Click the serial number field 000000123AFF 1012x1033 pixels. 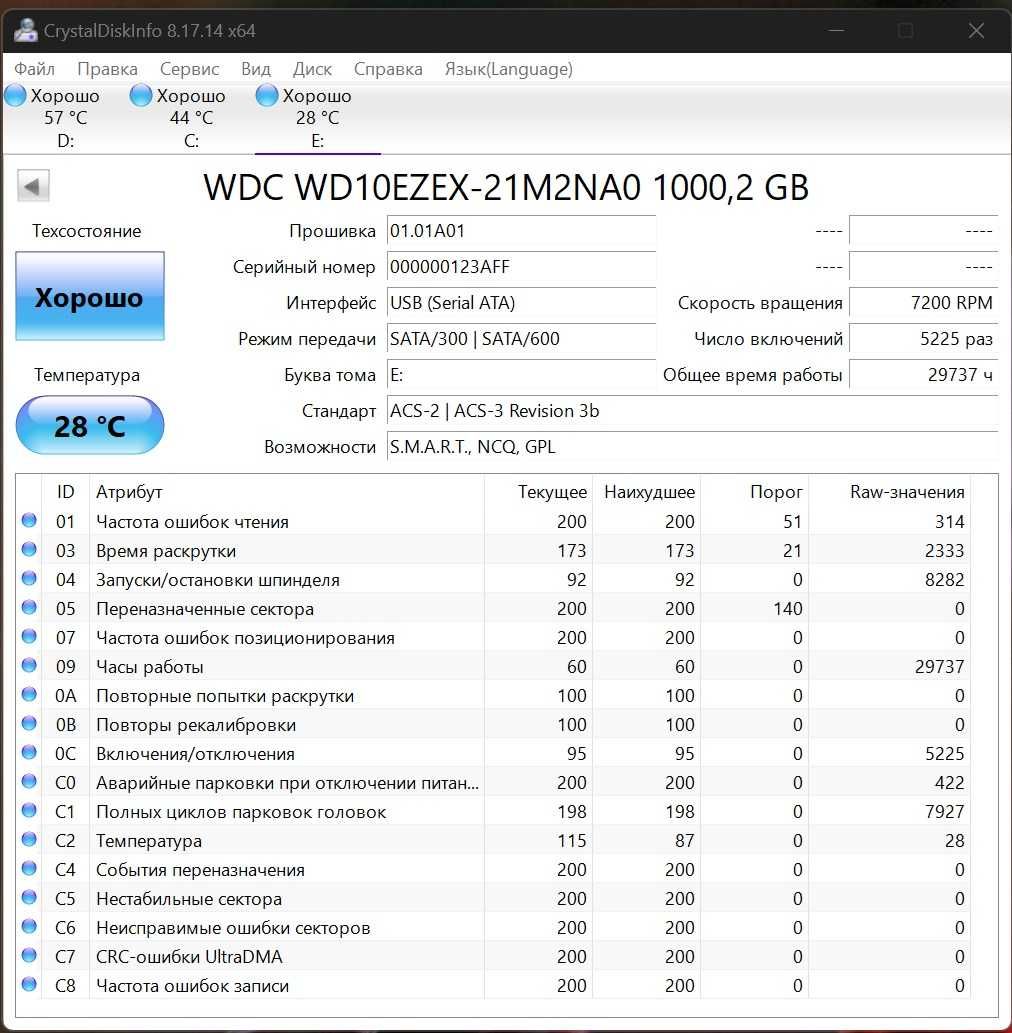coord(521,267)
